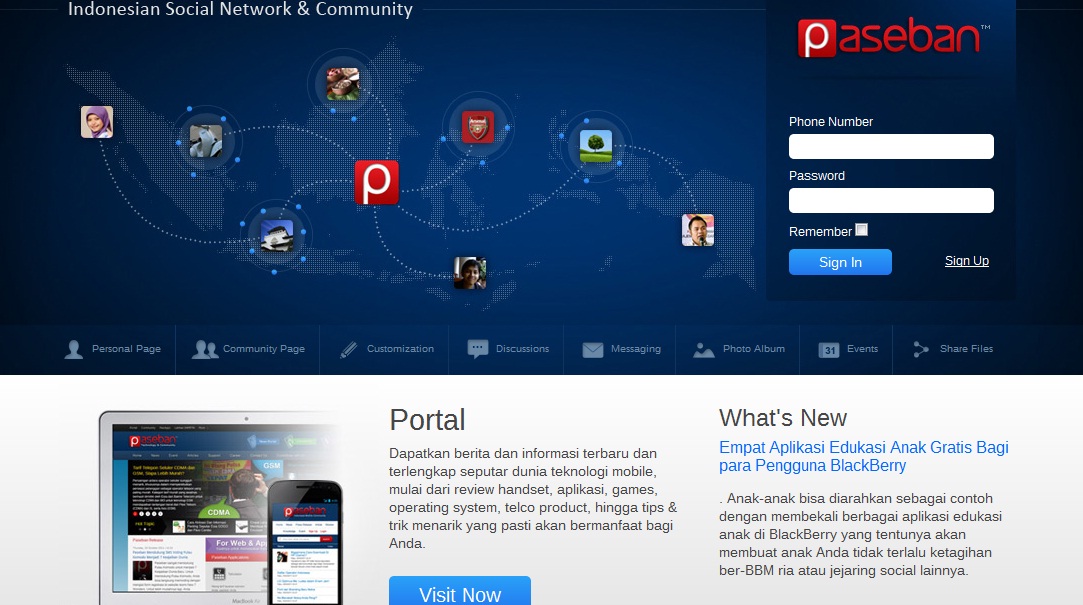
Task: Open Share Files in feature bar
Action: click(x=952, y=349)
